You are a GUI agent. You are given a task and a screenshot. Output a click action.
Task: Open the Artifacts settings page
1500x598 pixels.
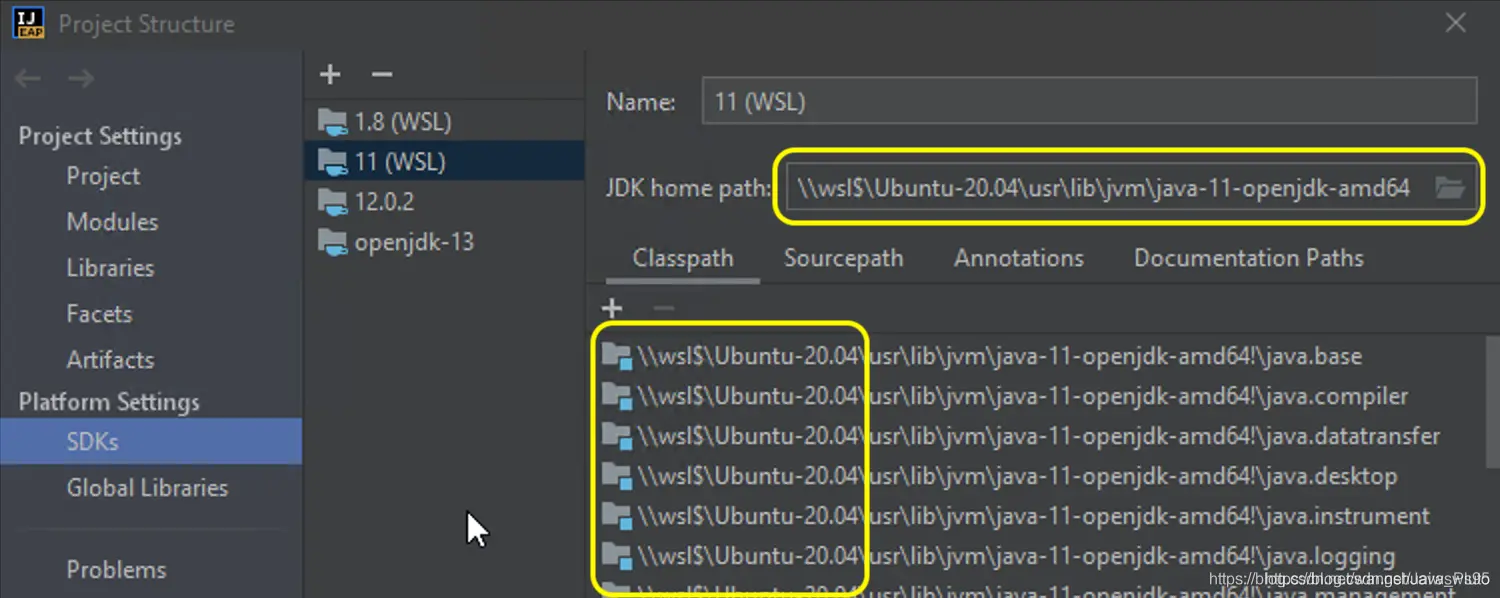click(110, 360)
